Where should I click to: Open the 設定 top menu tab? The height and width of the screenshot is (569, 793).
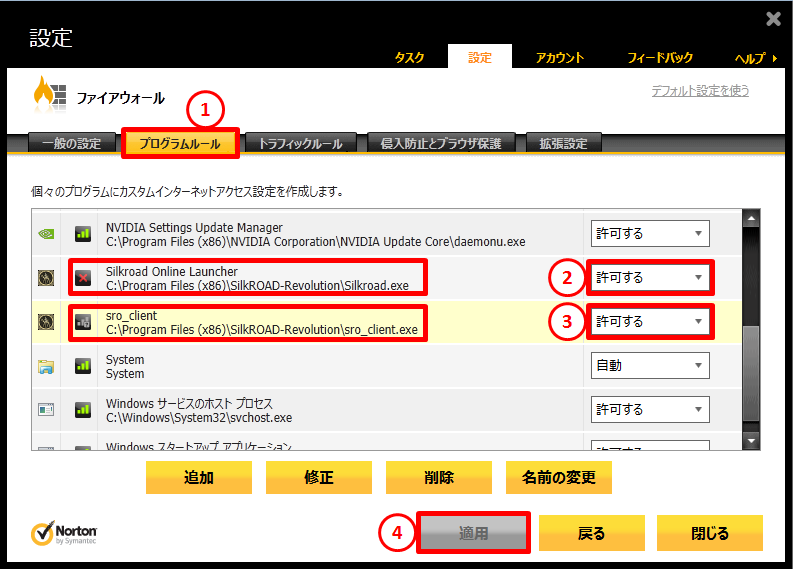[480, 57]
